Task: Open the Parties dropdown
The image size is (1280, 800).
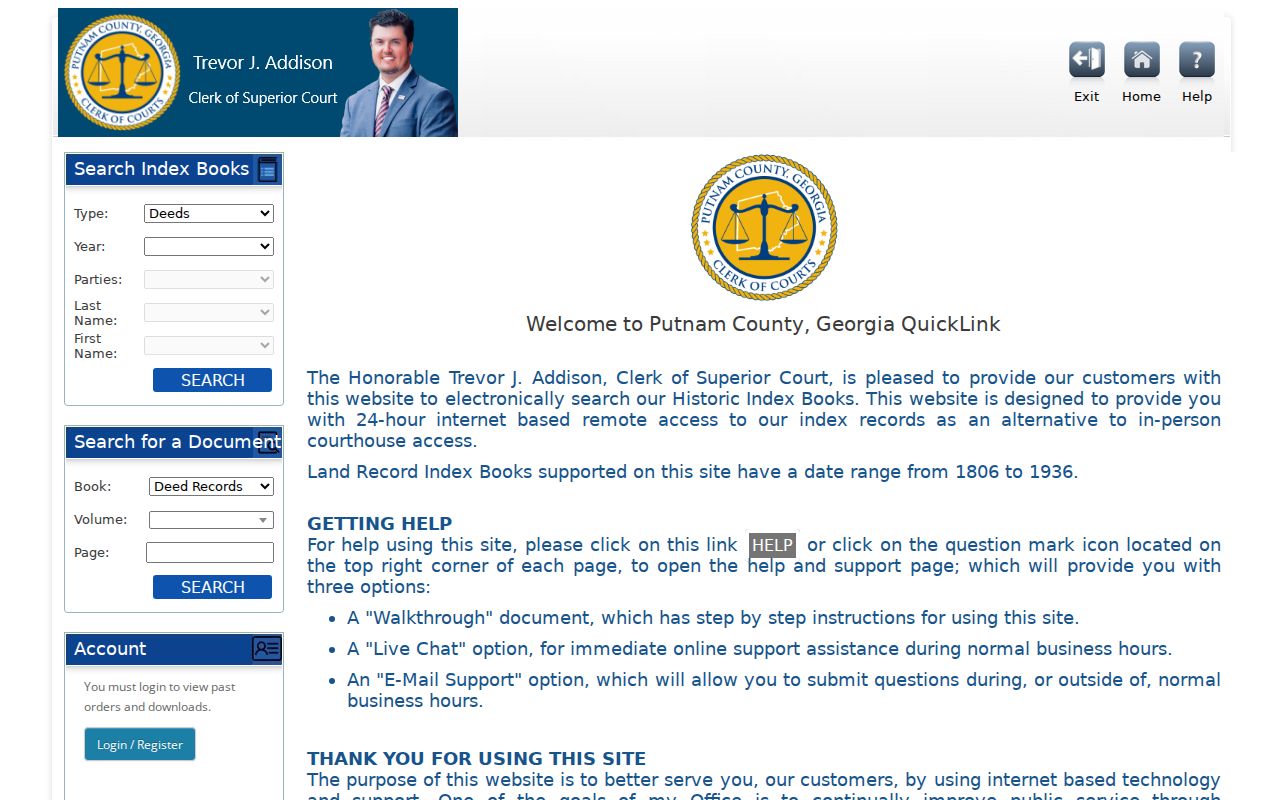Action: [x=209, y=279]
